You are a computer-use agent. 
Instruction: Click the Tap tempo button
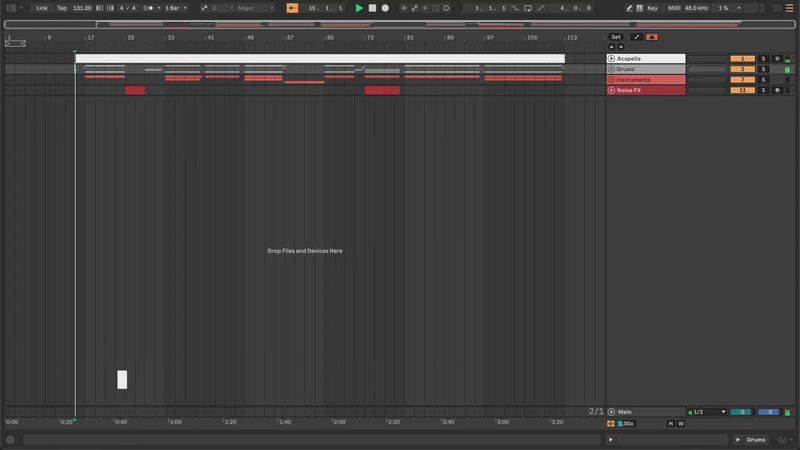click(x=62, y=8)
